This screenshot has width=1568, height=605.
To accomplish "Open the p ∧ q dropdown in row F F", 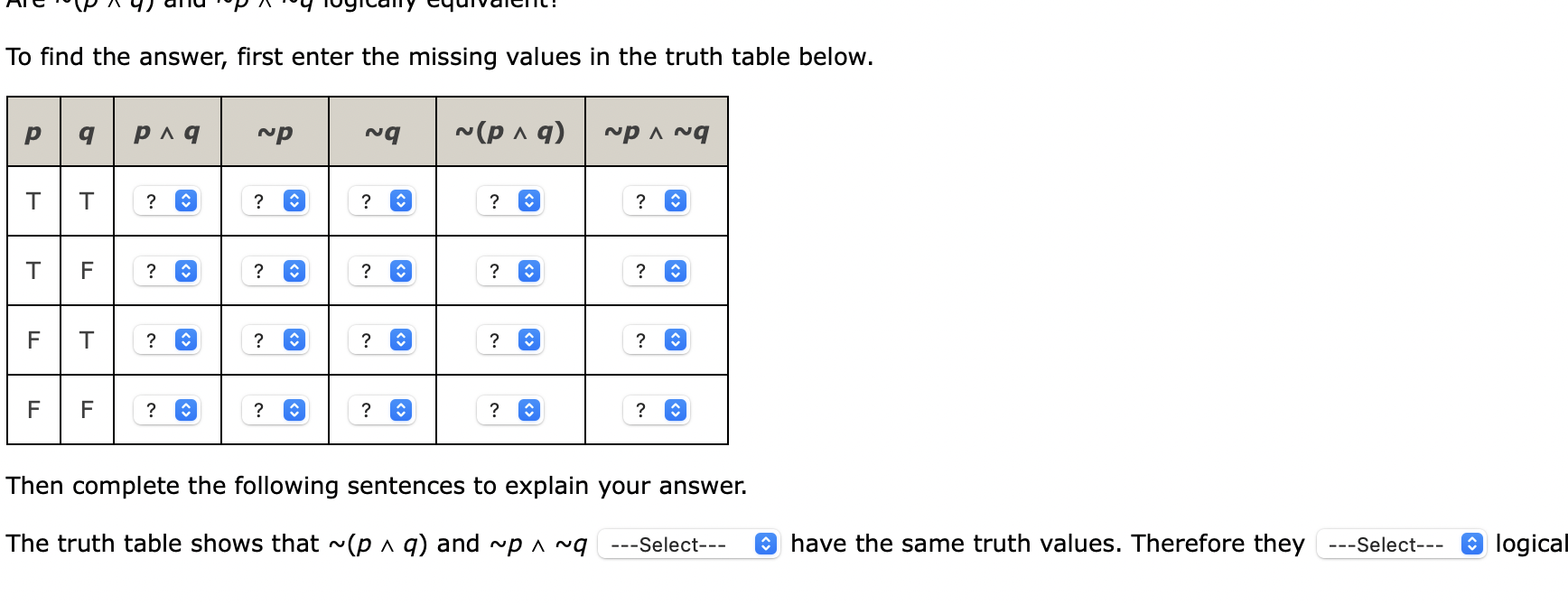I will pos(167,410).
